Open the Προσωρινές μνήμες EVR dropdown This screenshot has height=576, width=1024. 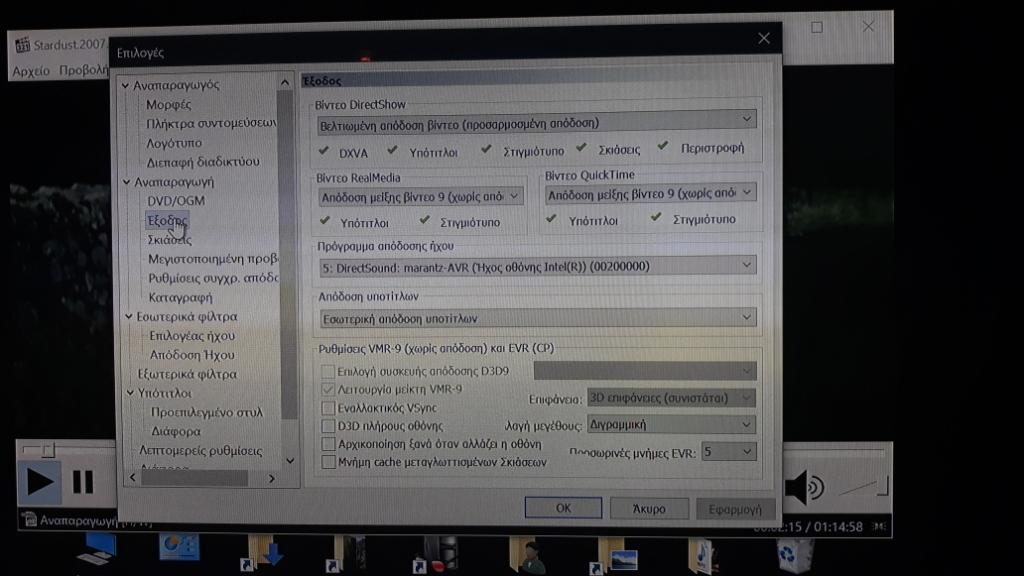coord(729,452)
